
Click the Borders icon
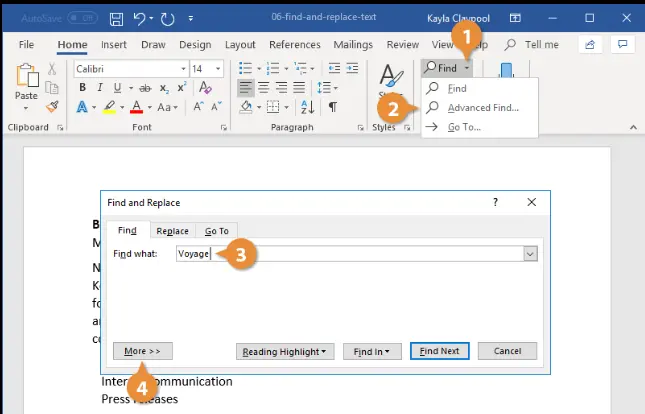[x=273, y=107]
